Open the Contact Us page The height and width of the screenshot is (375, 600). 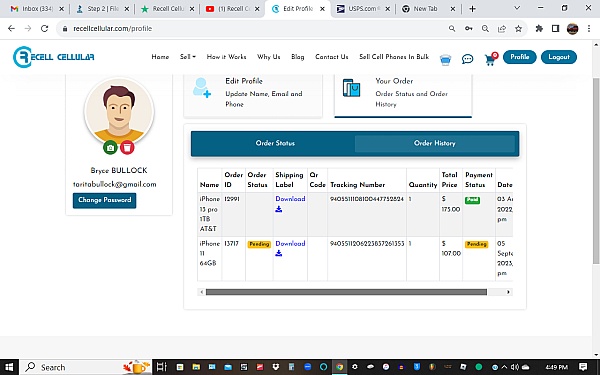click(x=331, y=57)
